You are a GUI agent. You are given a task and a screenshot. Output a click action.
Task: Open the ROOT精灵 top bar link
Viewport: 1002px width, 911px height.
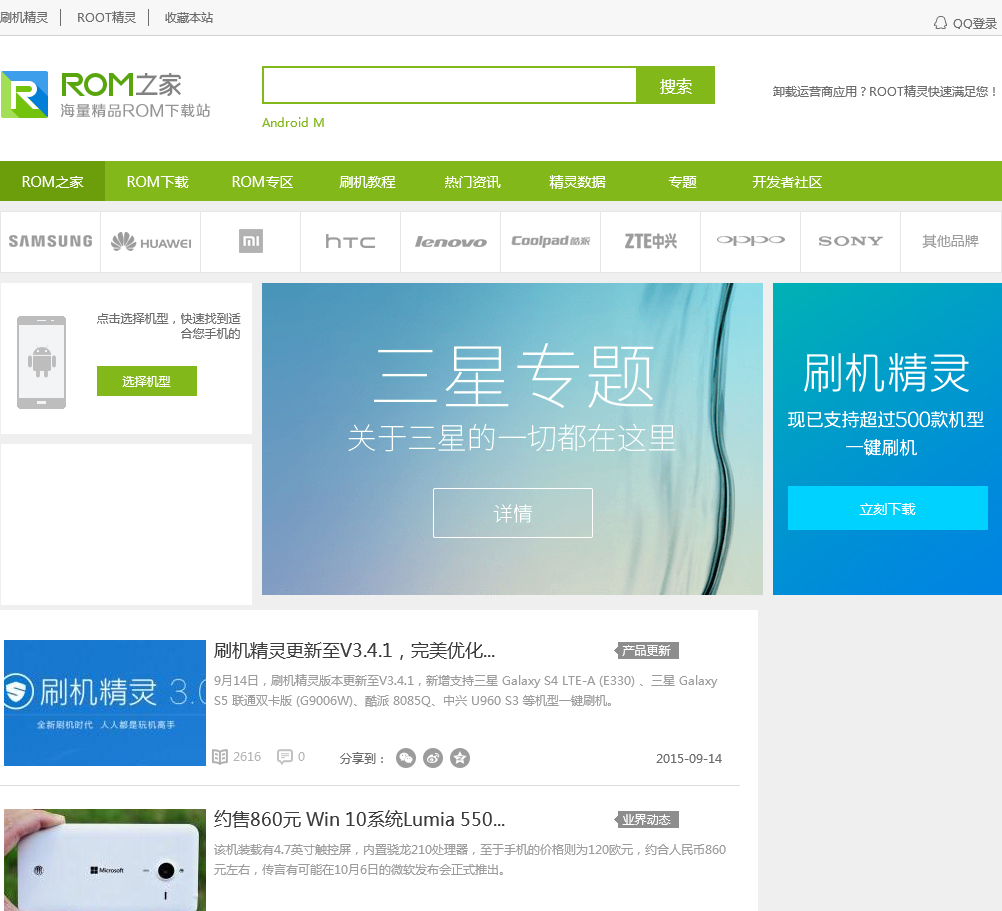(106, 17)
